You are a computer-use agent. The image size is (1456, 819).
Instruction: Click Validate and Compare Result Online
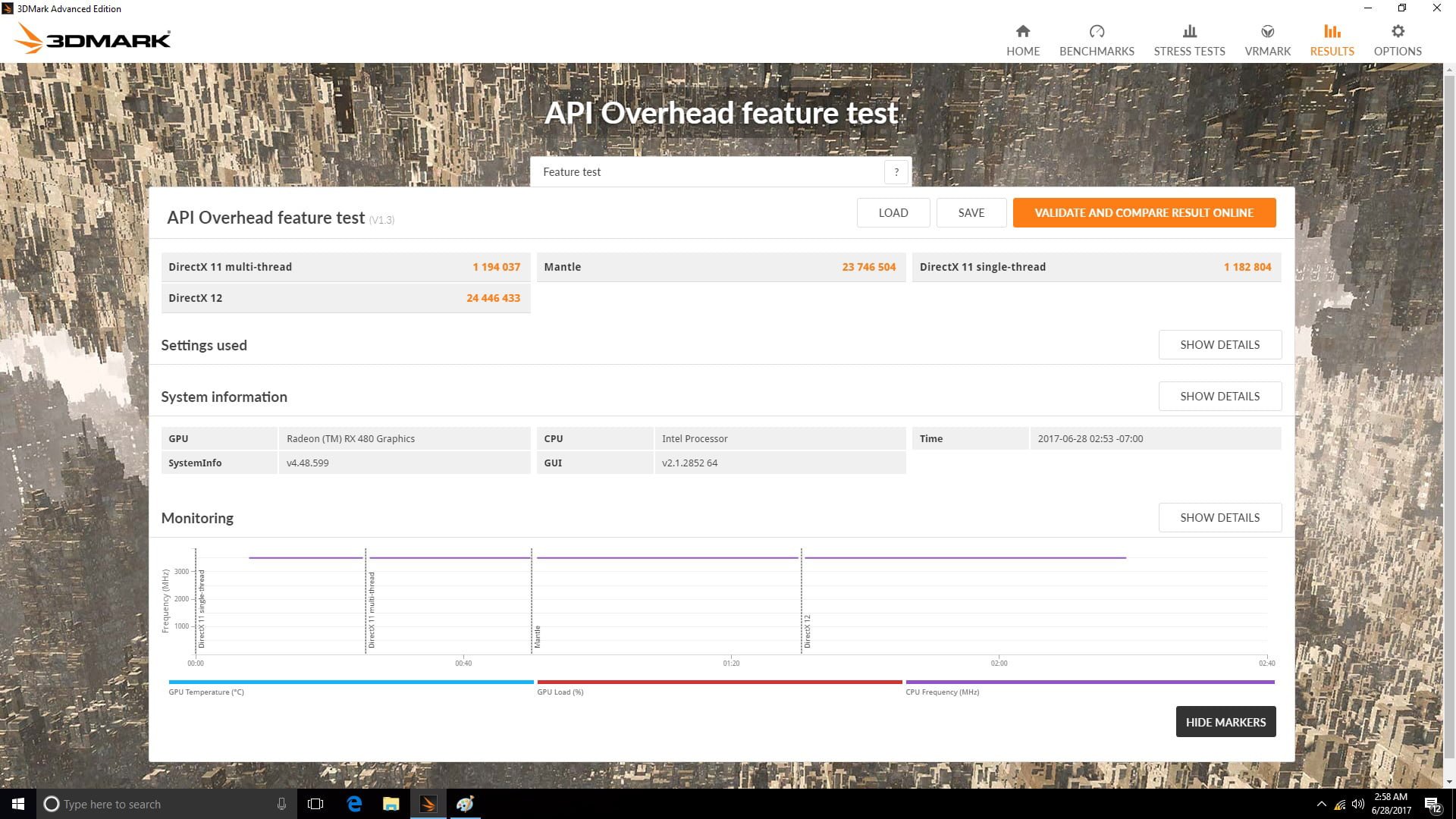[1144, 213]
